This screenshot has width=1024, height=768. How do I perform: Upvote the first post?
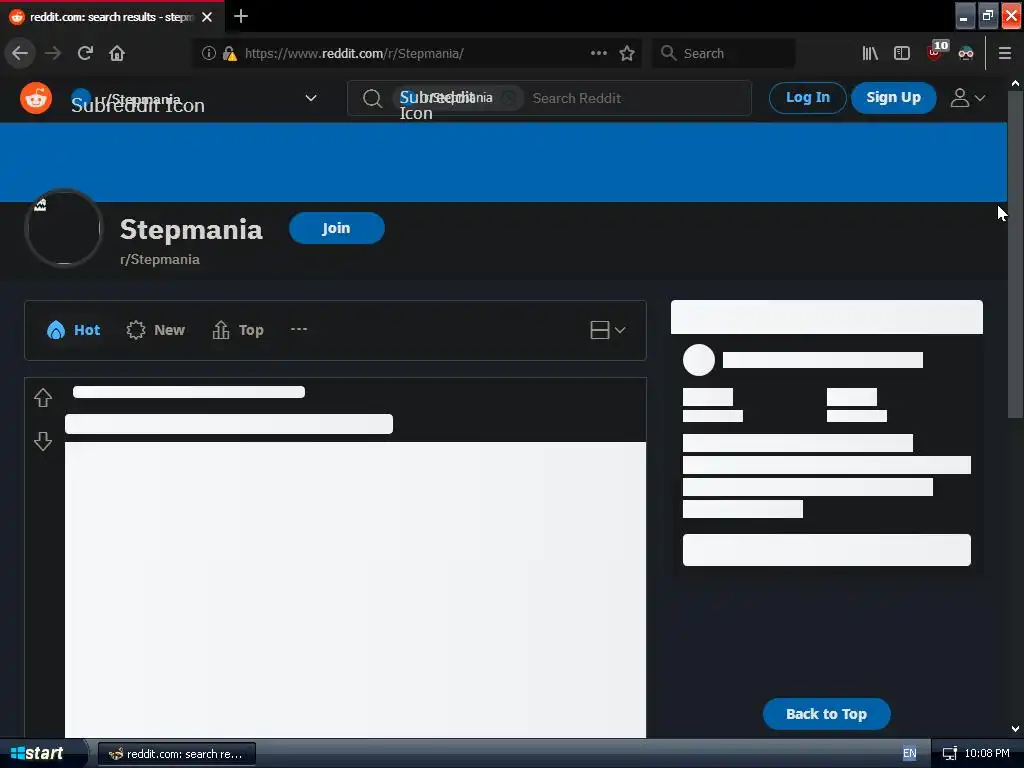(43, 398)
